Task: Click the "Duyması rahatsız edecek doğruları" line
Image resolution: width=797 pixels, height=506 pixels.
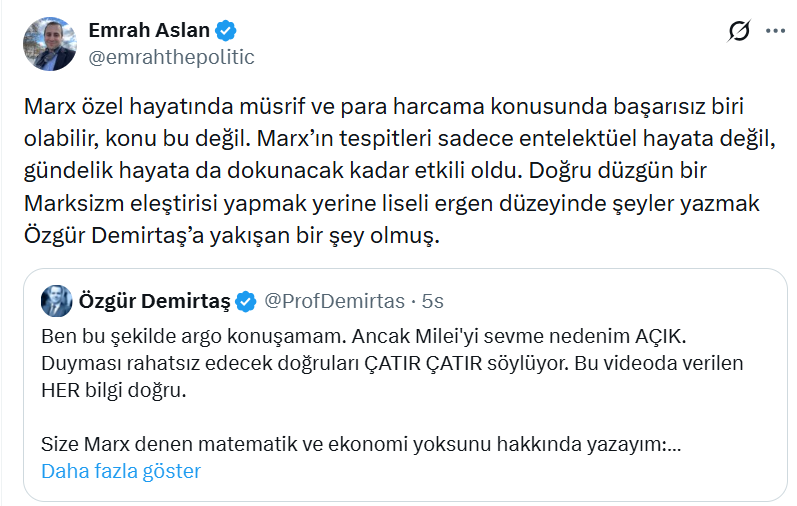Action: coord(392,361)
